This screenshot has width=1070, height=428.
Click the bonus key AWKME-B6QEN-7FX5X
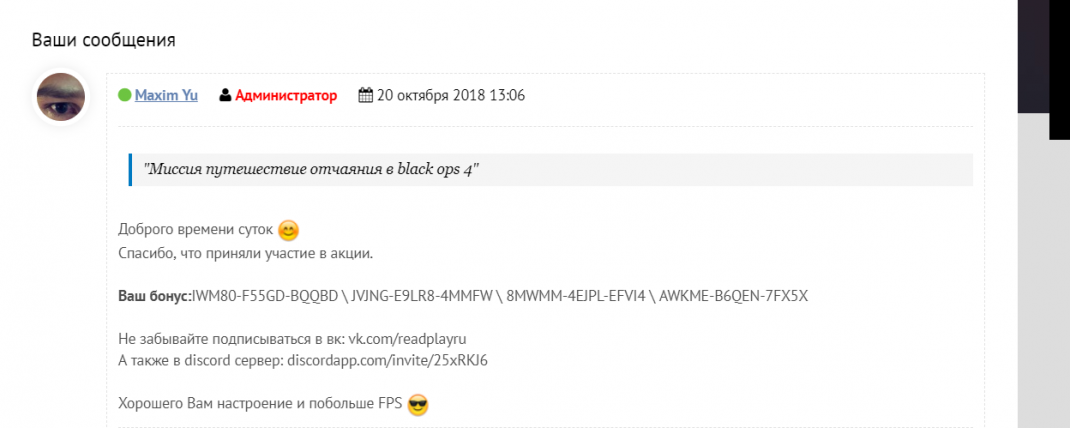coord(734,297)
